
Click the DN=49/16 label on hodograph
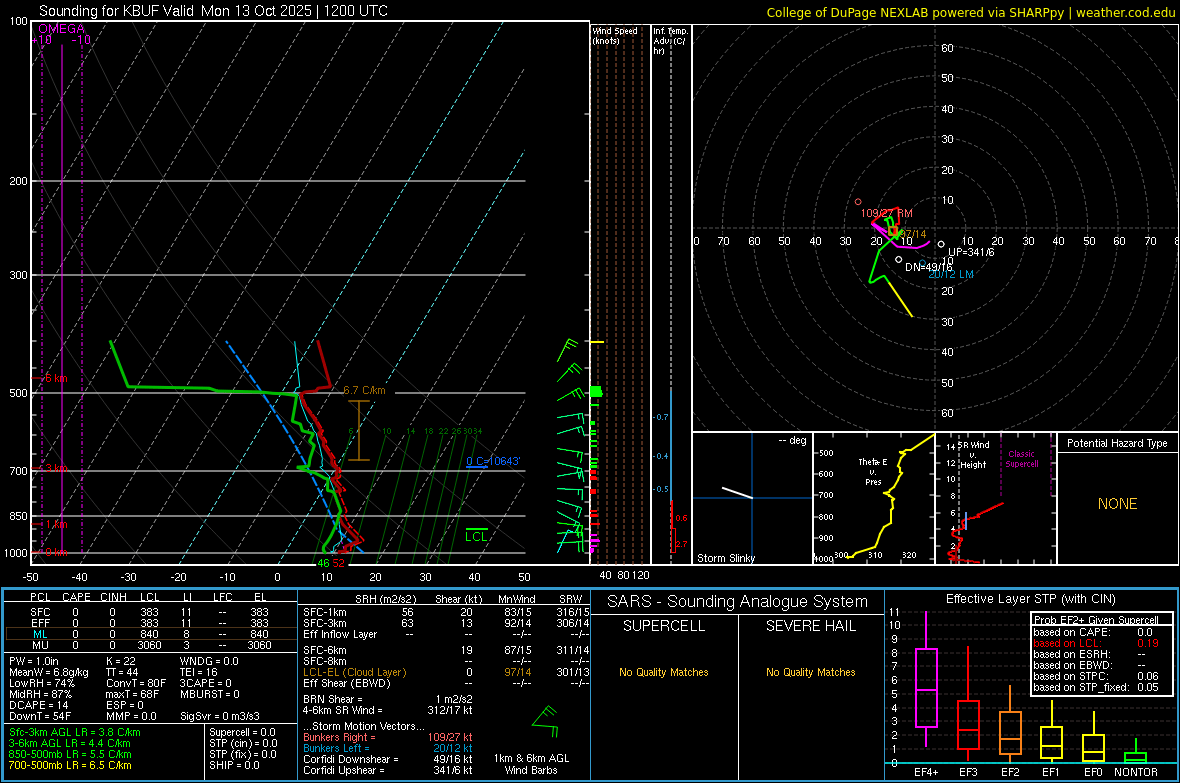pyautogui.click(x=928, y=267)
